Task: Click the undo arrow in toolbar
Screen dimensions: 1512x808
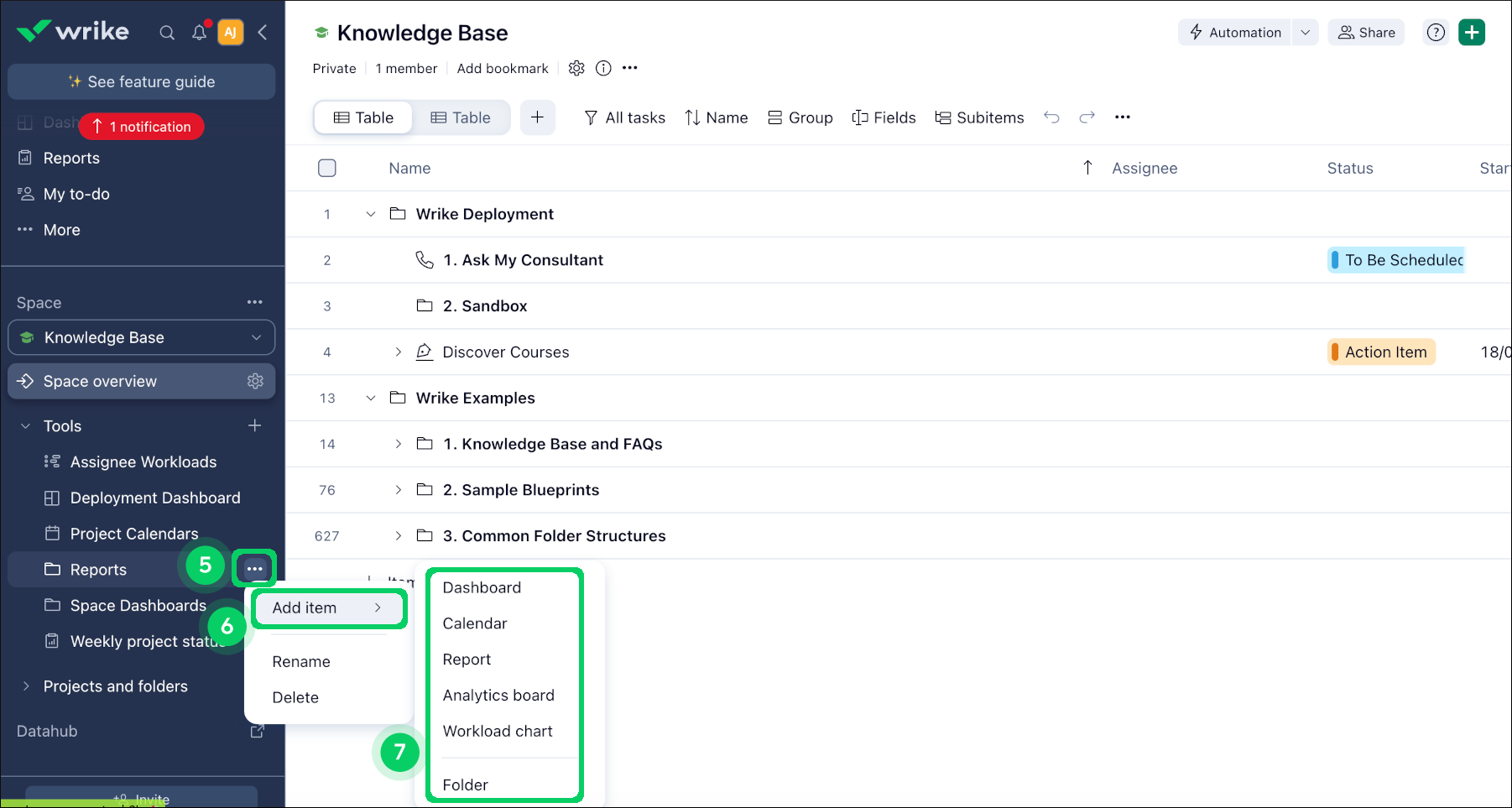Action: [1051, 117]
